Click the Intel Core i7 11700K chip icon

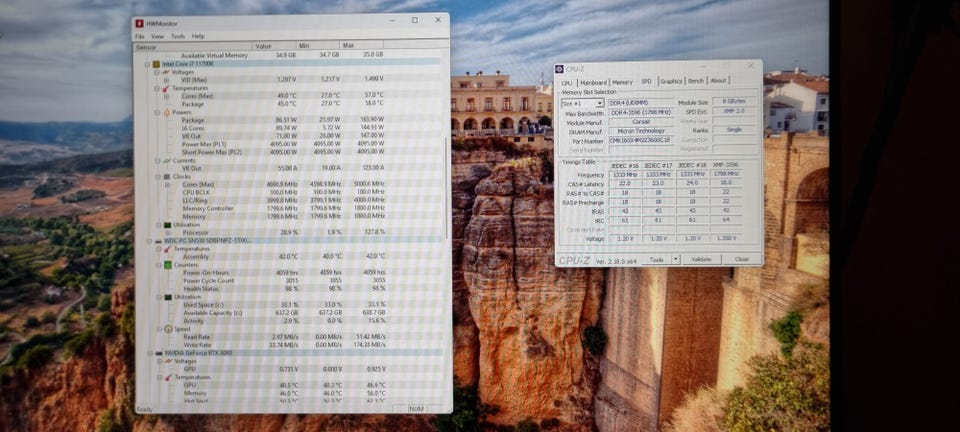click(156, 64)
